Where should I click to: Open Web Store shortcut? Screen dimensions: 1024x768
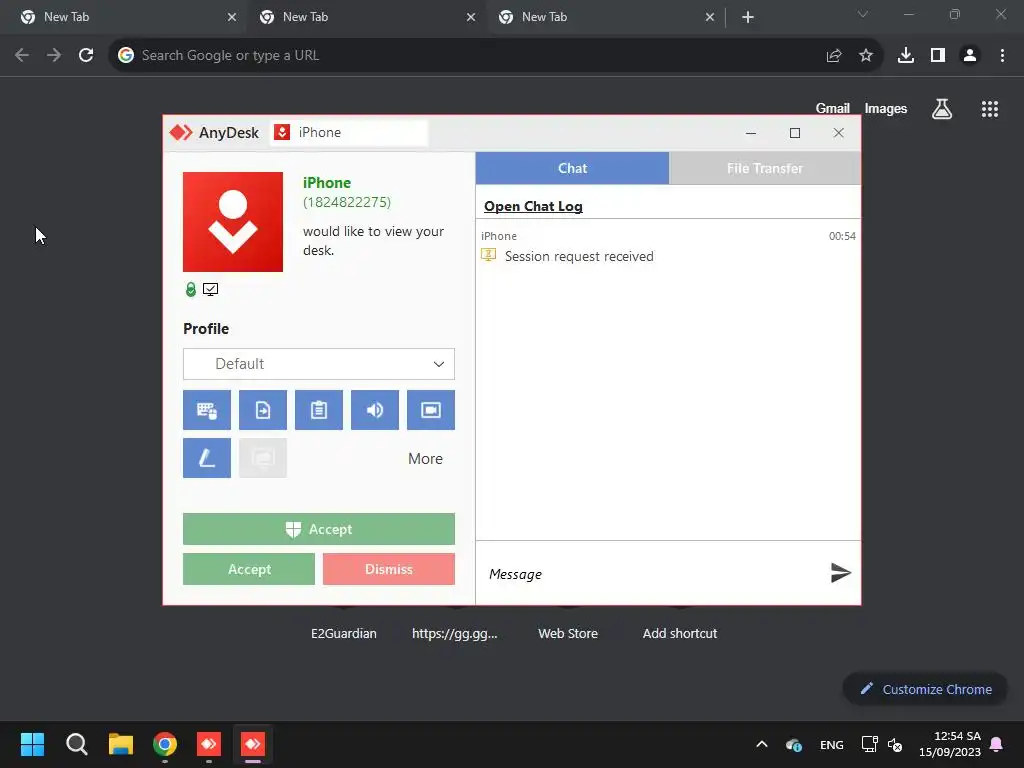[568, 633]
